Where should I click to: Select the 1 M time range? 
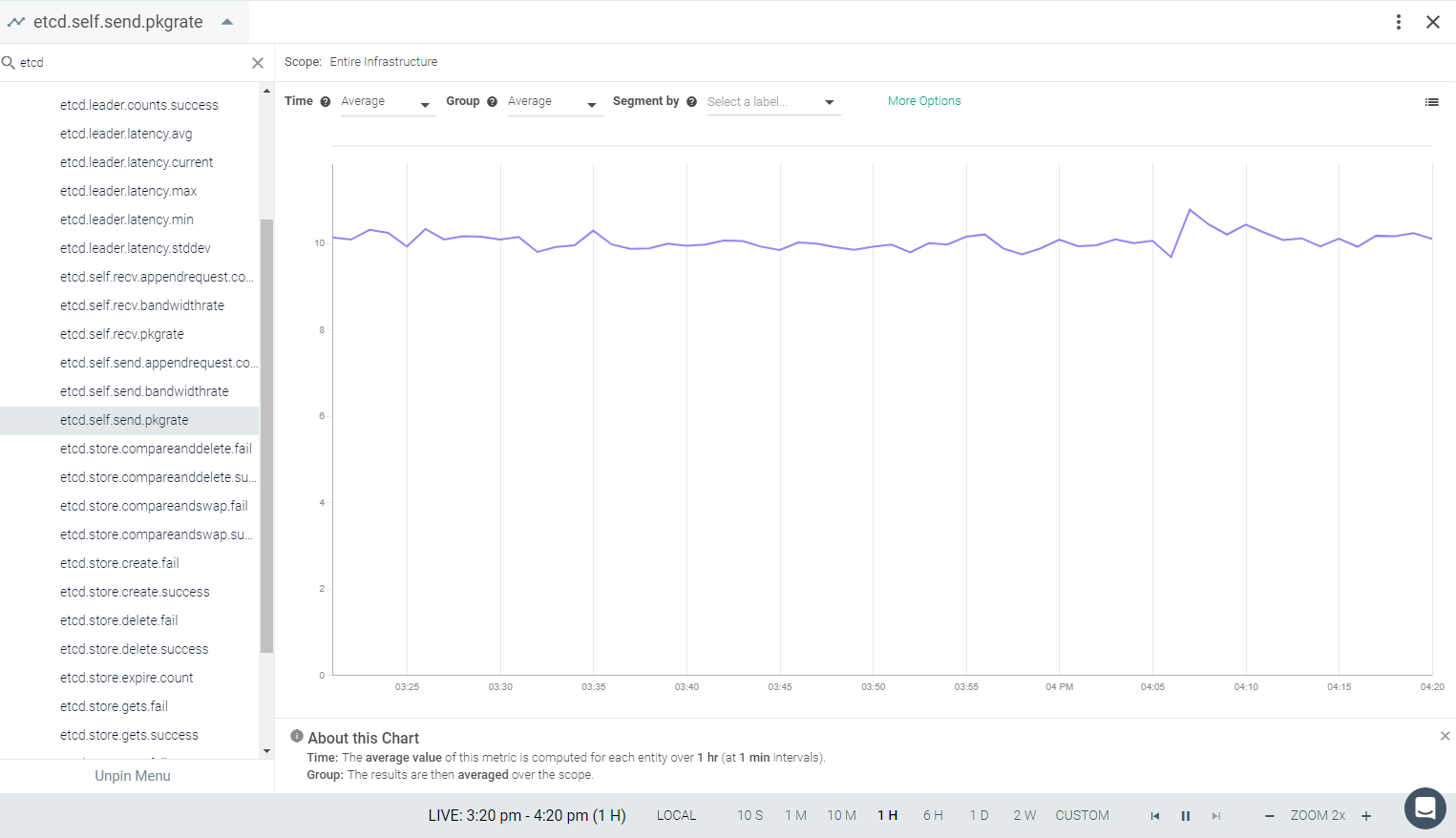796,816
